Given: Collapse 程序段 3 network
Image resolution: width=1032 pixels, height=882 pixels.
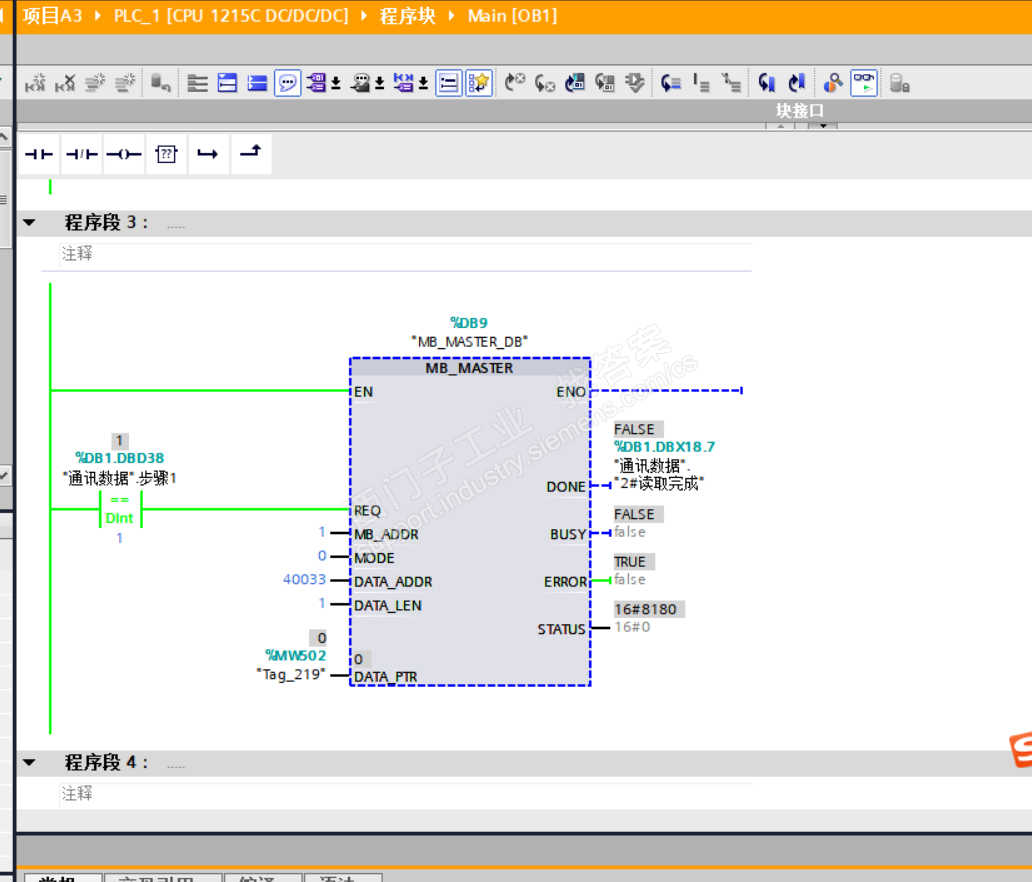Looking at the screenshot, I should point(29,223).
